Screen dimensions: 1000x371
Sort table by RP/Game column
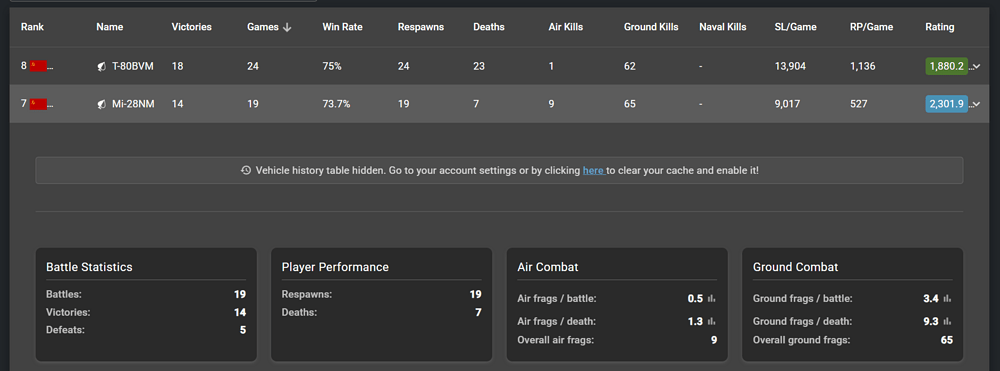point(871,27)
